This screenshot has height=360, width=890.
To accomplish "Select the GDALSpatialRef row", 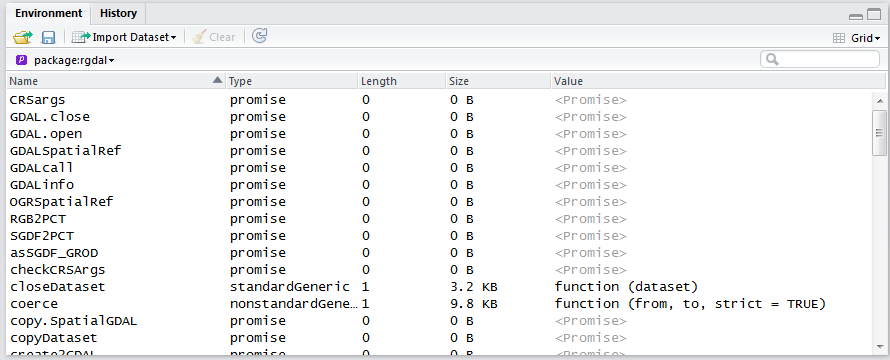I will 439,151.
